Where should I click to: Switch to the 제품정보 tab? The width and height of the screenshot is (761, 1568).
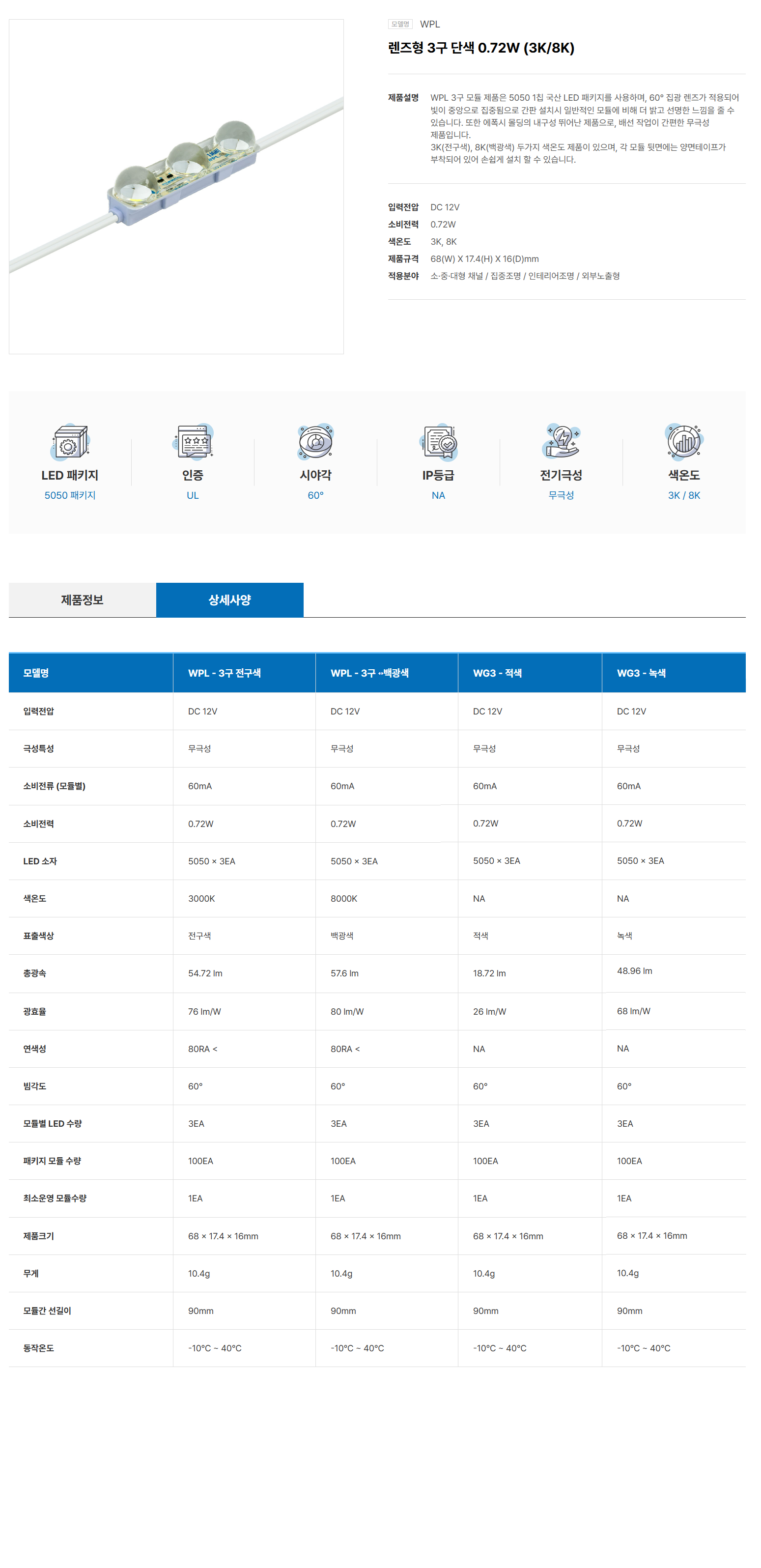pos(82,599)
